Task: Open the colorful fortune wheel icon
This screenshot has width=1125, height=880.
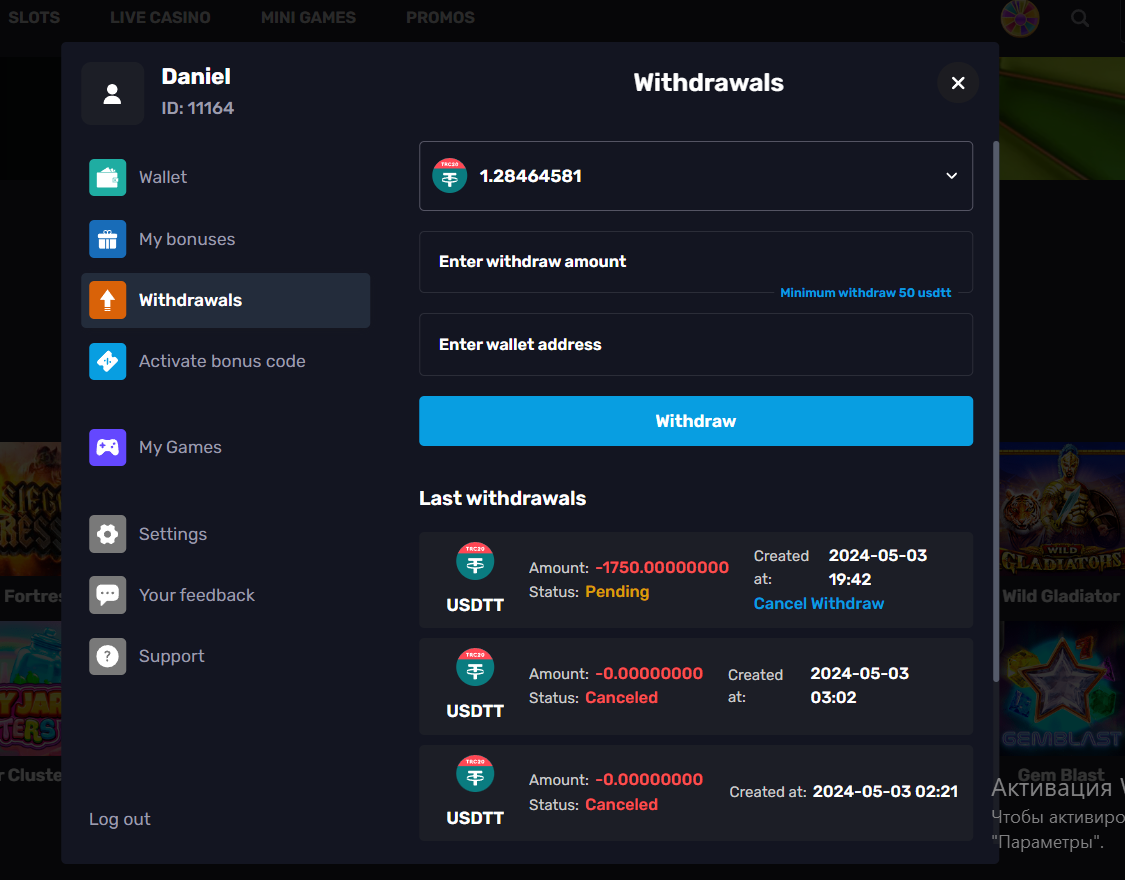Action: [x=1020, y=18]
